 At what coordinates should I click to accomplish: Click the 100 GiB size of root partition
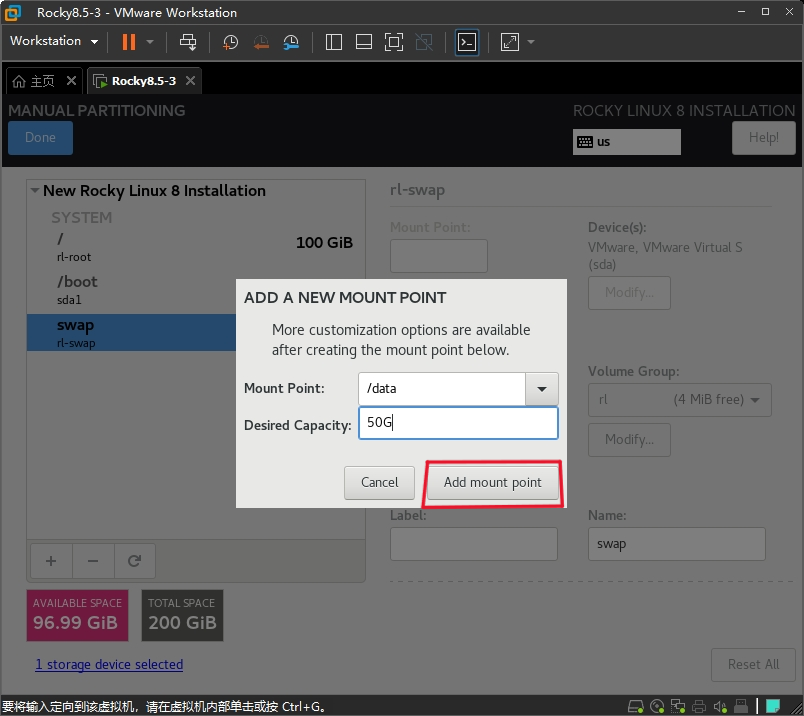325,243
